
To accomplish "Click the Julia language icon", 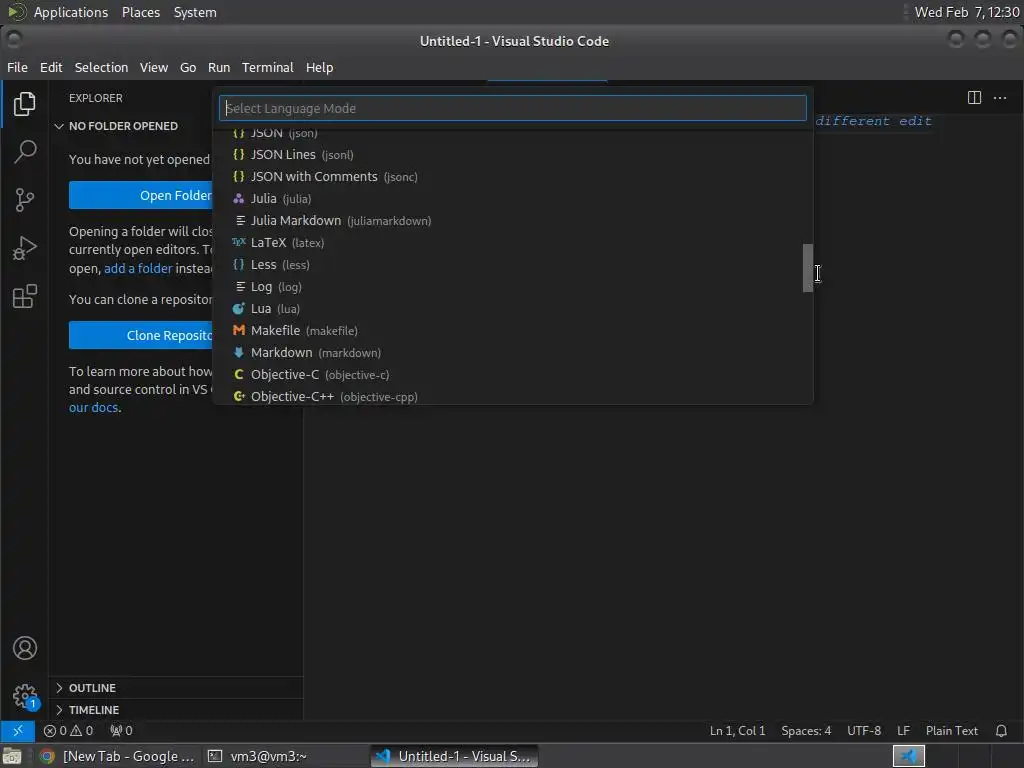I will tap(238, 199).
